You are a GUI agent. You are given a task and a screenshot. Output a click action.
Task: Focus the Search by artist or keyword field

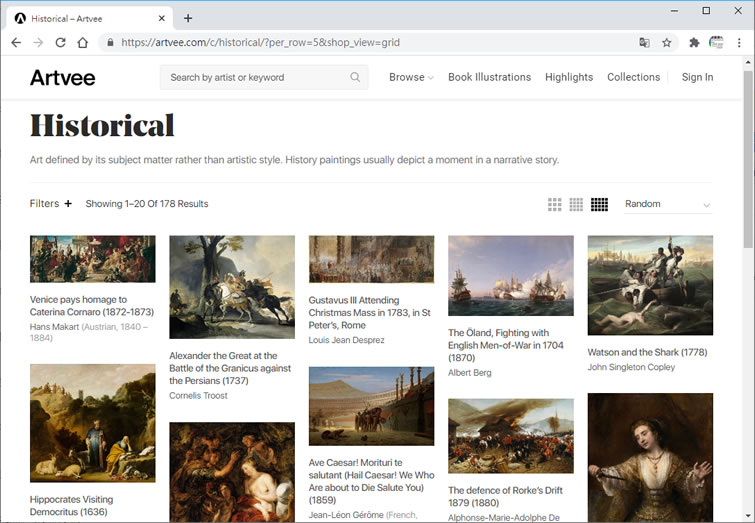tap(264, 77)
